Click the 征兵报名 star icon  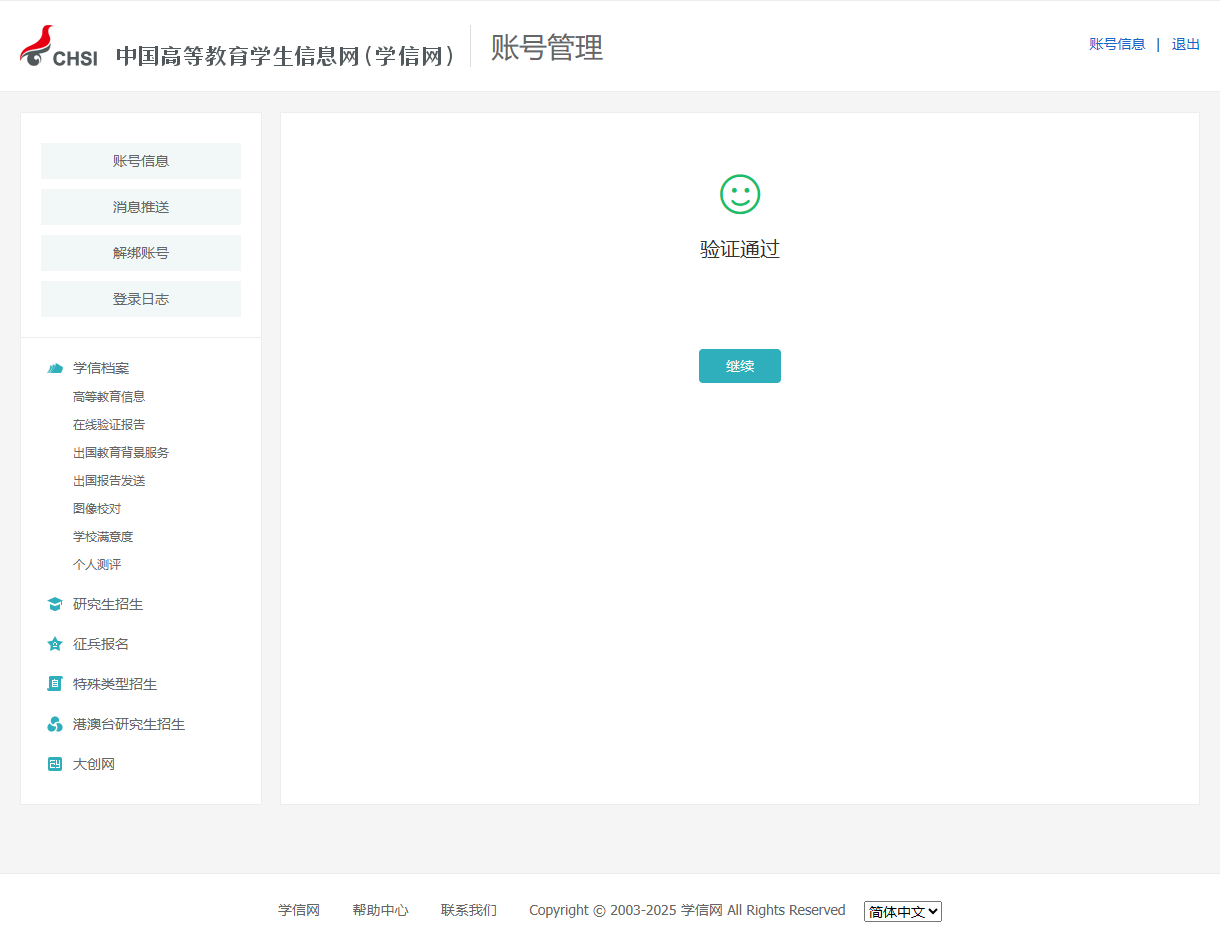[55, 644]
